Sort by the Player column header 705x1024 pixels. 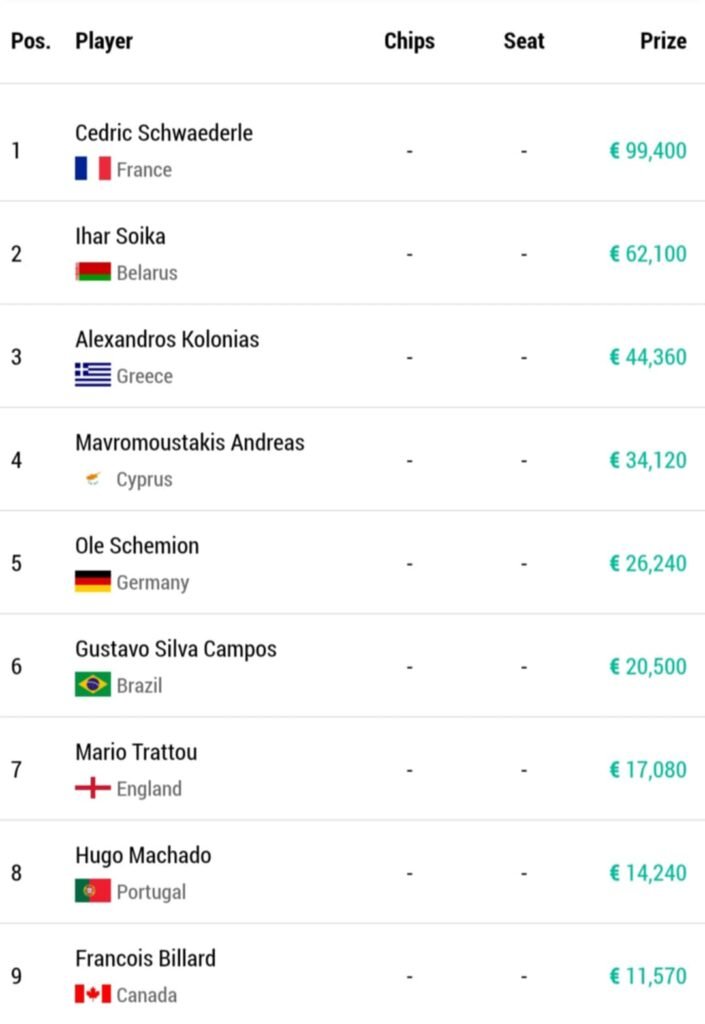click(104, 41)
